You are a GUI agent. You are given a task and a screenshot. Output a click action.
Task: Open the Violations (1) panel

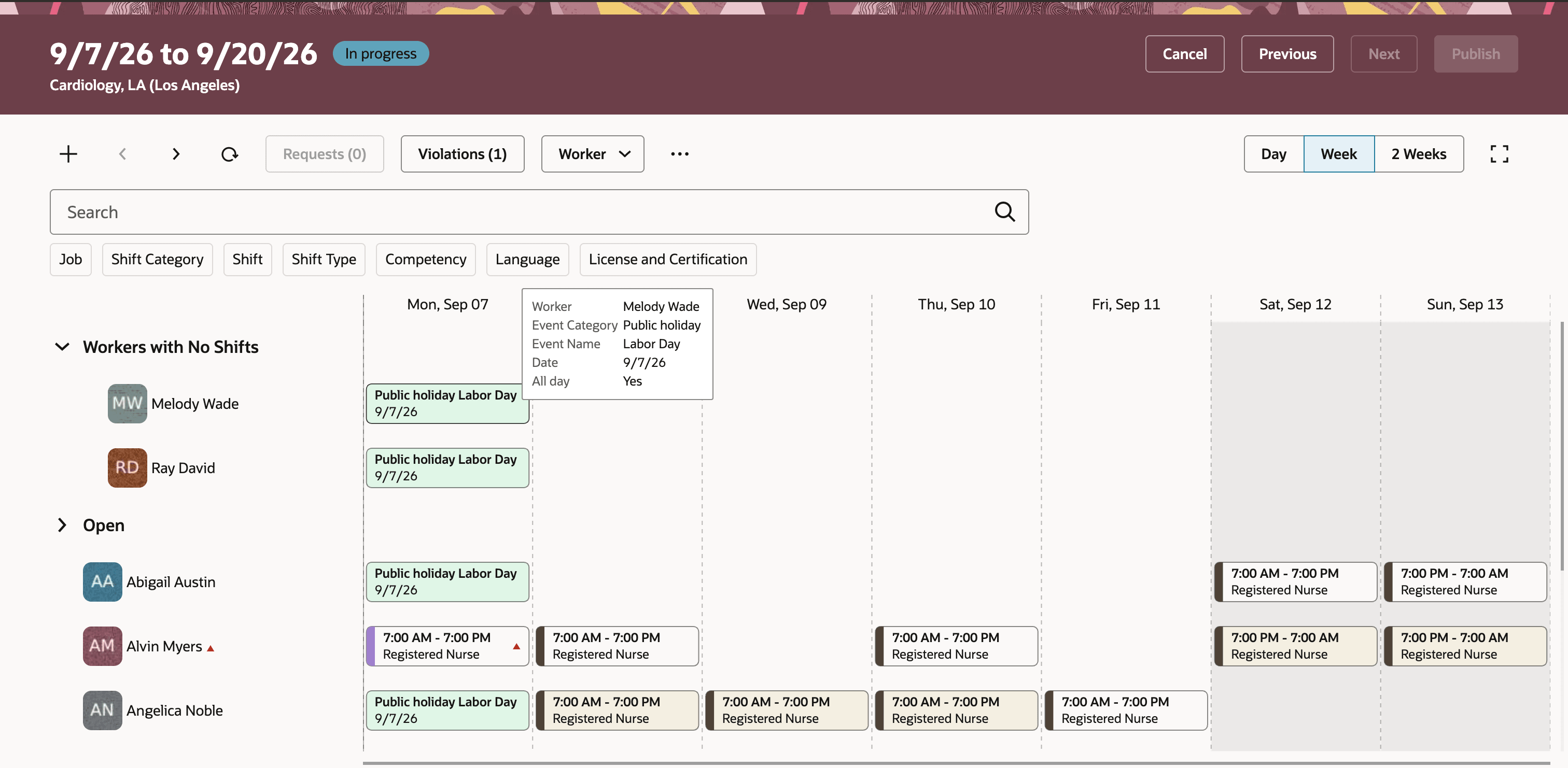pos(462,154)
